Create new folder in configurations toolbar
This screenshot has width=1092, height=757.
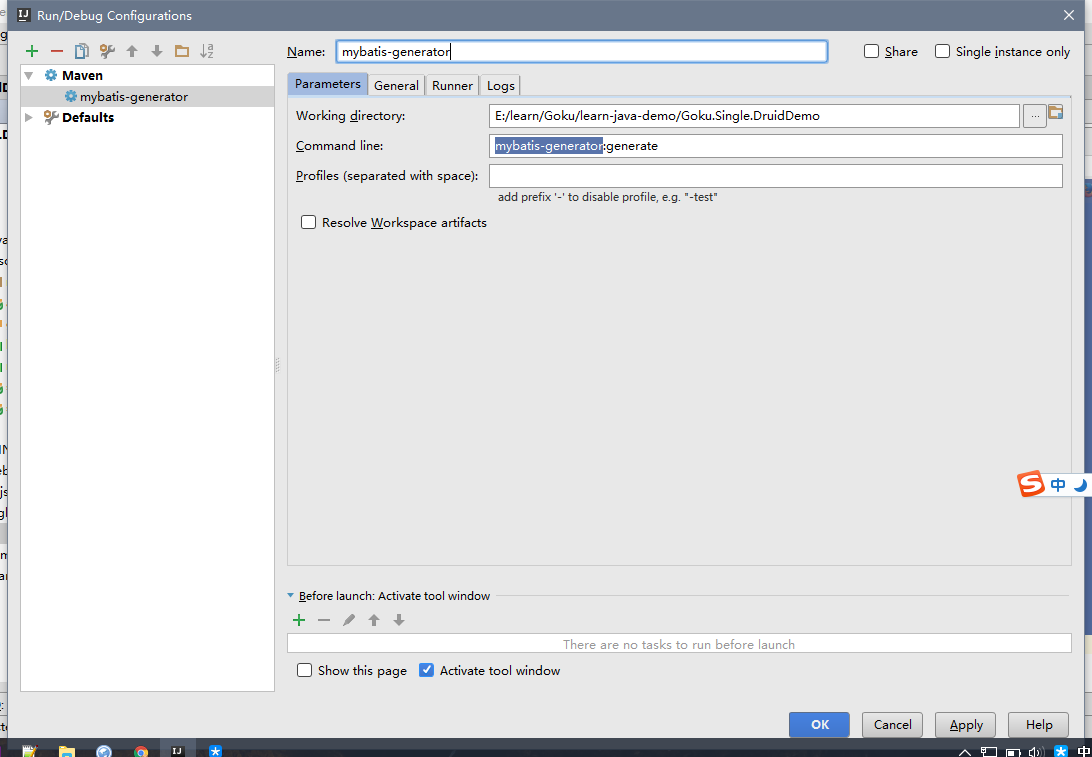(182, 51)
